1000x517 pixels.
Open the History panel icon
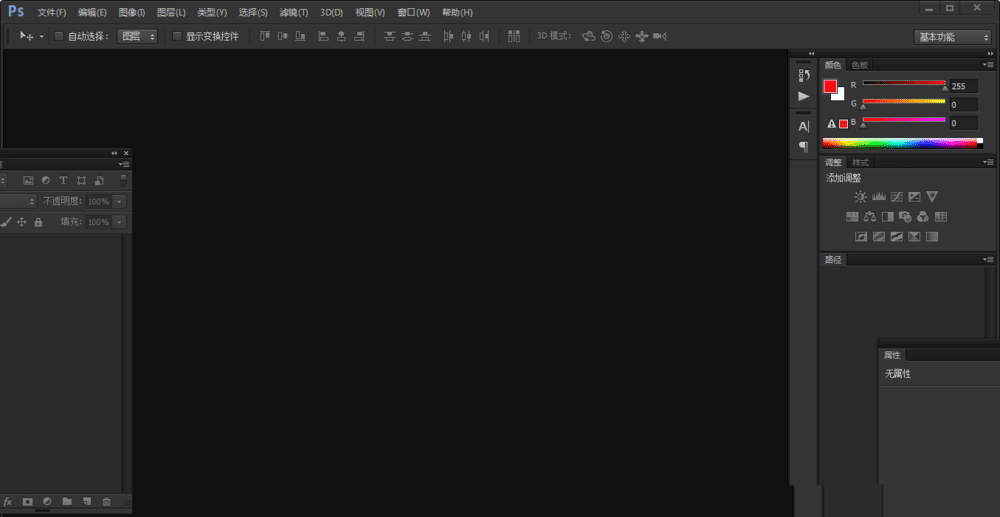804,75
